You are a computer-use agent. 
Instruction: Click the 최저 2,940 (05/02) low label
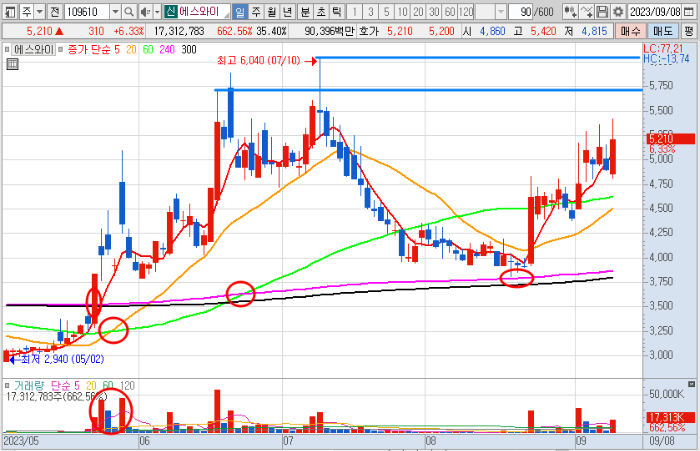point(62,359)
